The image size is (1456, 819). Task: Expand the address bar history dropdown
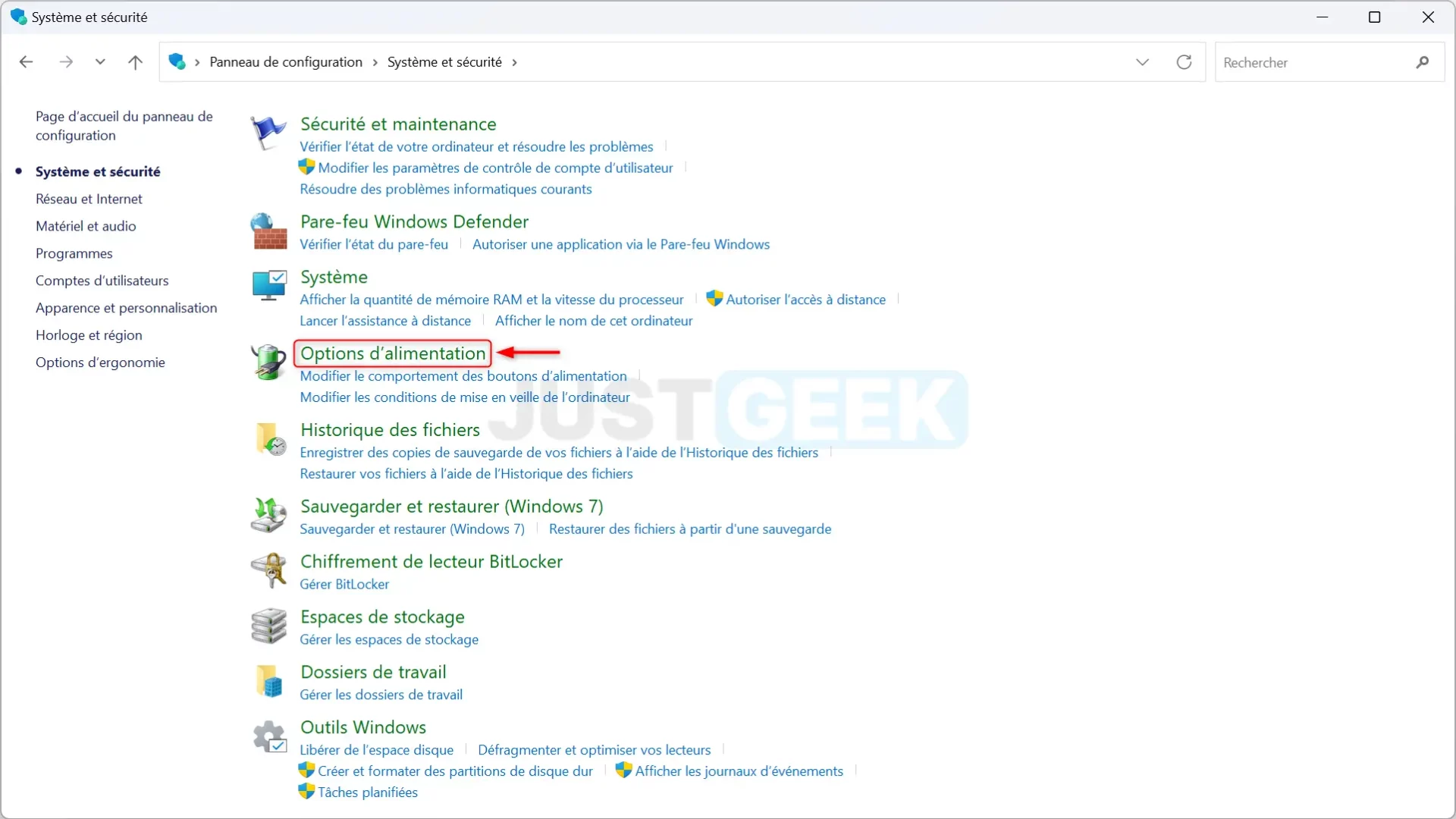click(x=1142, y=62)
